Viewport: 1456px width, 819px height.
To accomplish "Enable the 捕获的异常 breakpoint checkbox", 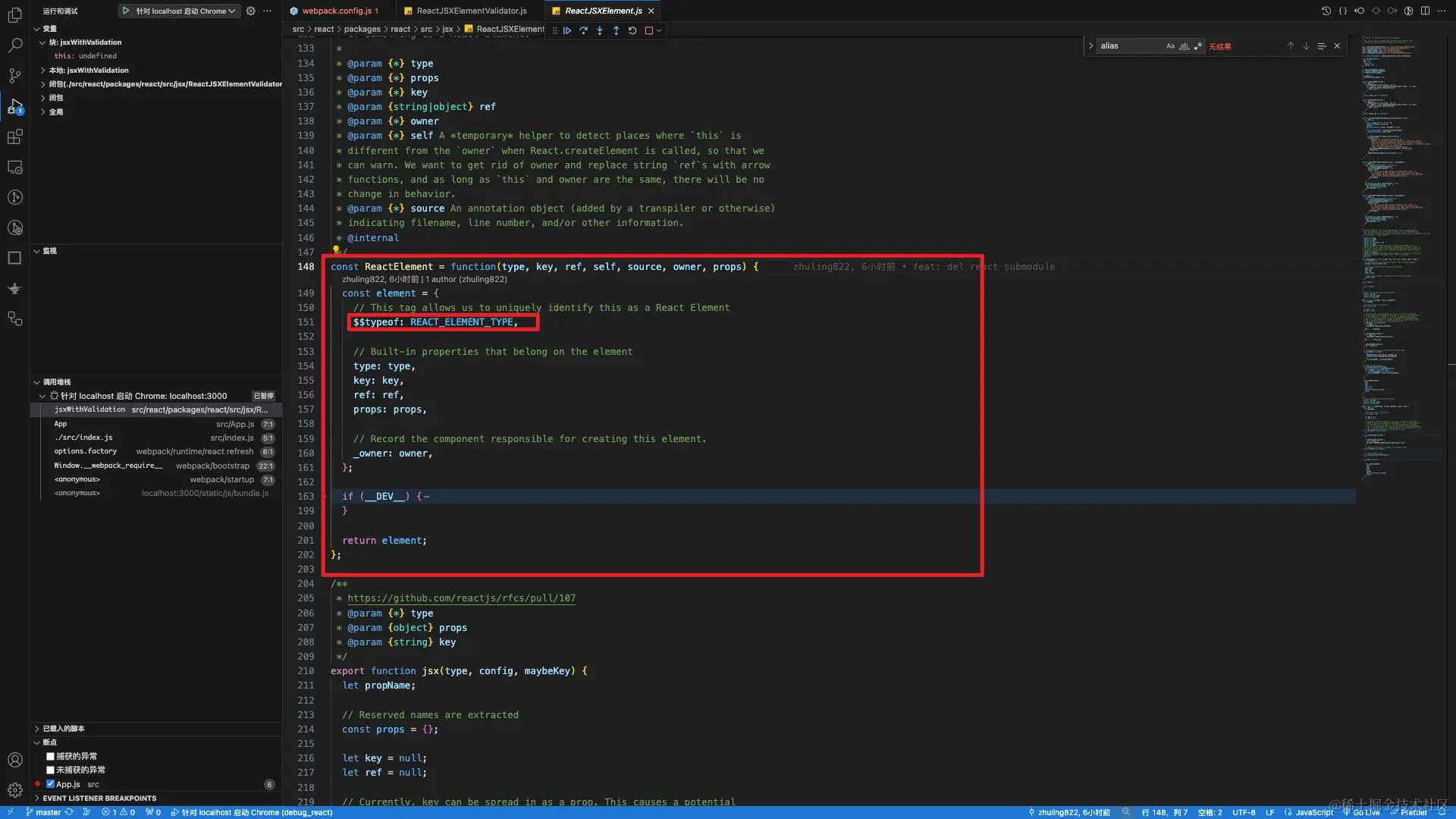I will (x=50, y=756).
